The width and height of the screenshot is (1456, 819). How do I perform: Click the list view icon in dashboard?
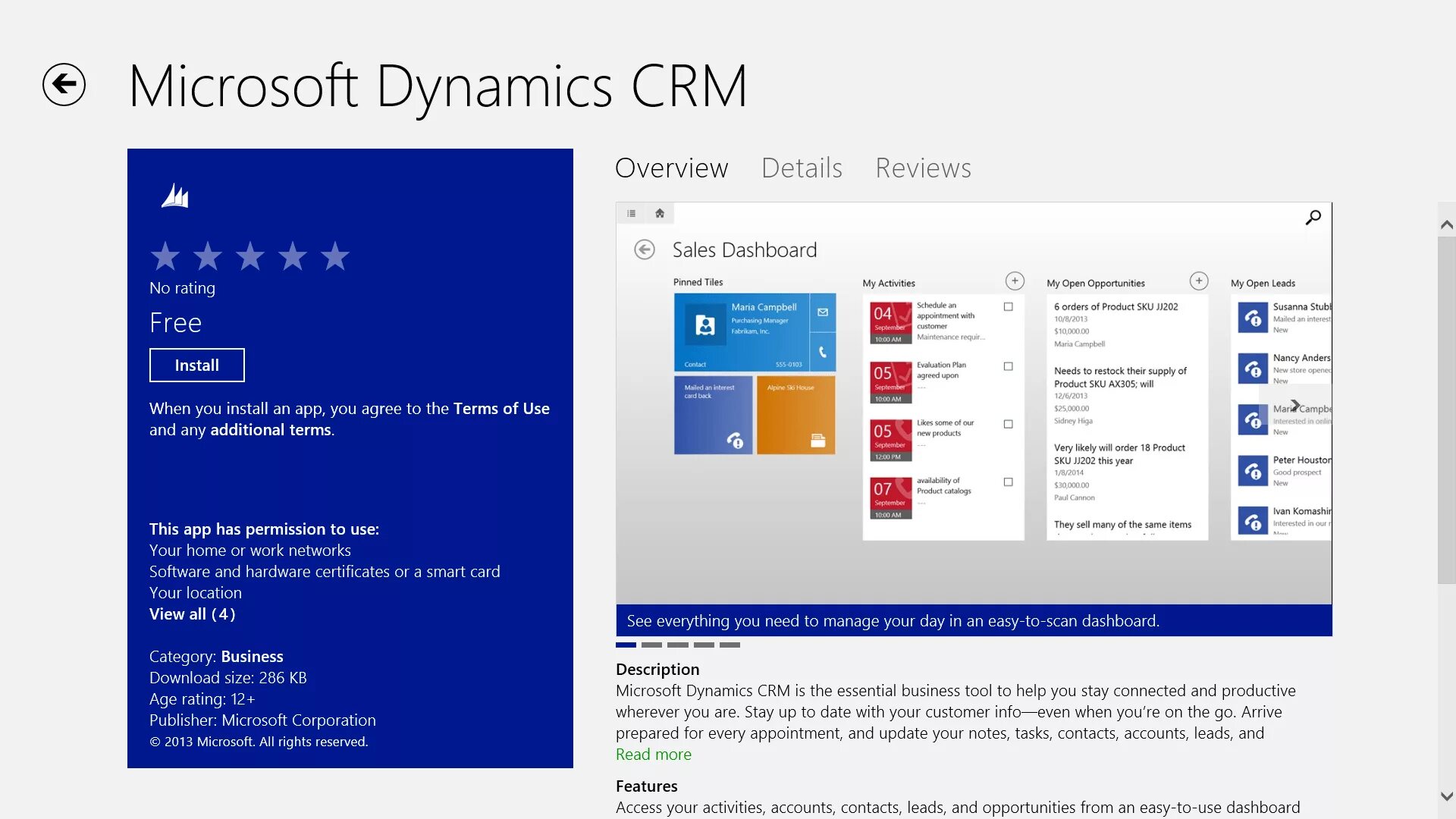631,212
